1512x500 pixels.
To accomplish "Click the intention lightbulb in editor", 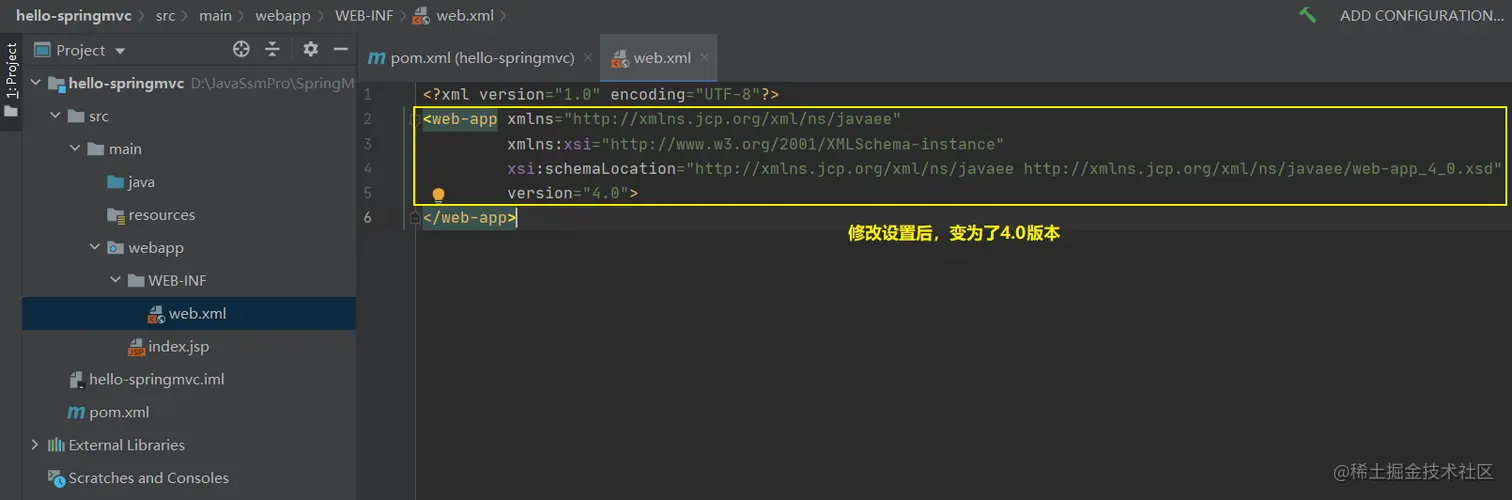I will pyautogui.click(x=438, y=195).
